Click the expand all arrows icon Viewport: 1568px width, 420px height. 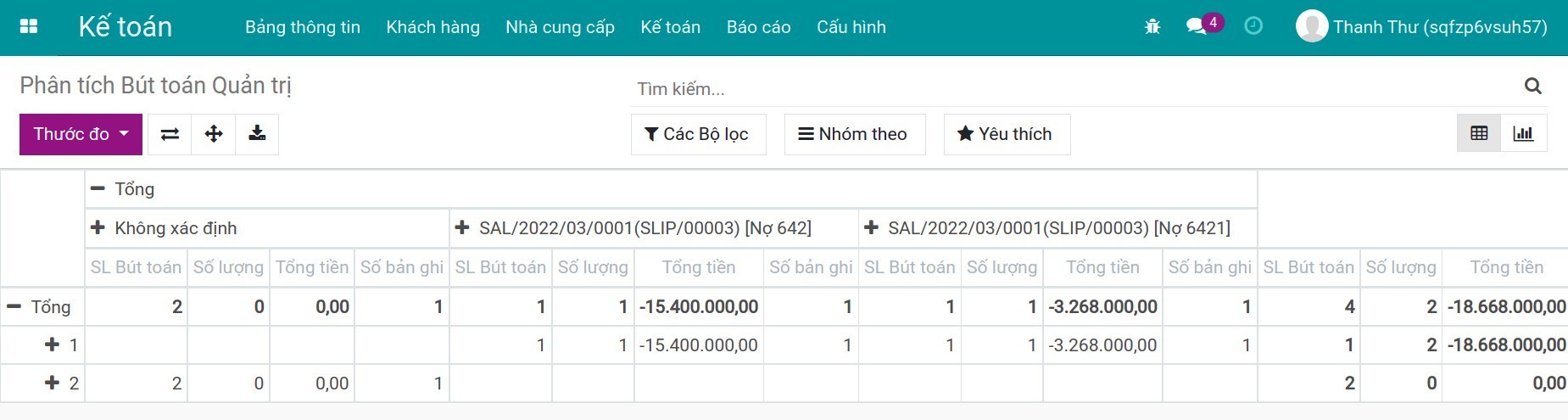pos(214,134)
